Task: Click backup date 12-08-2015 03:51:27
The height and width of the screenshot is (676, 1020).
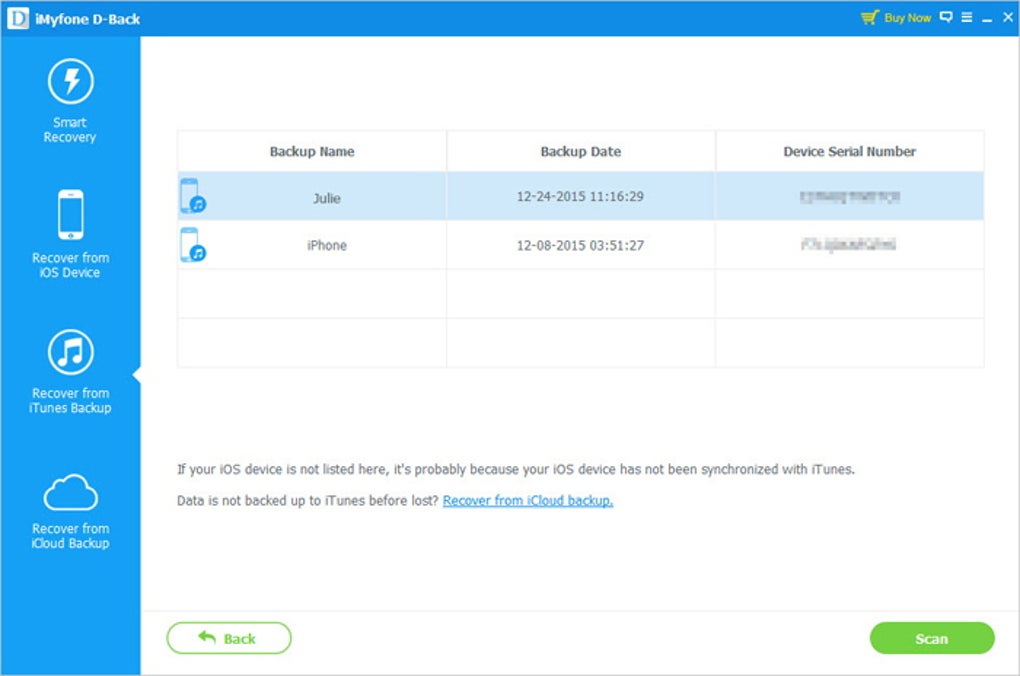Action: click(580, 245)
